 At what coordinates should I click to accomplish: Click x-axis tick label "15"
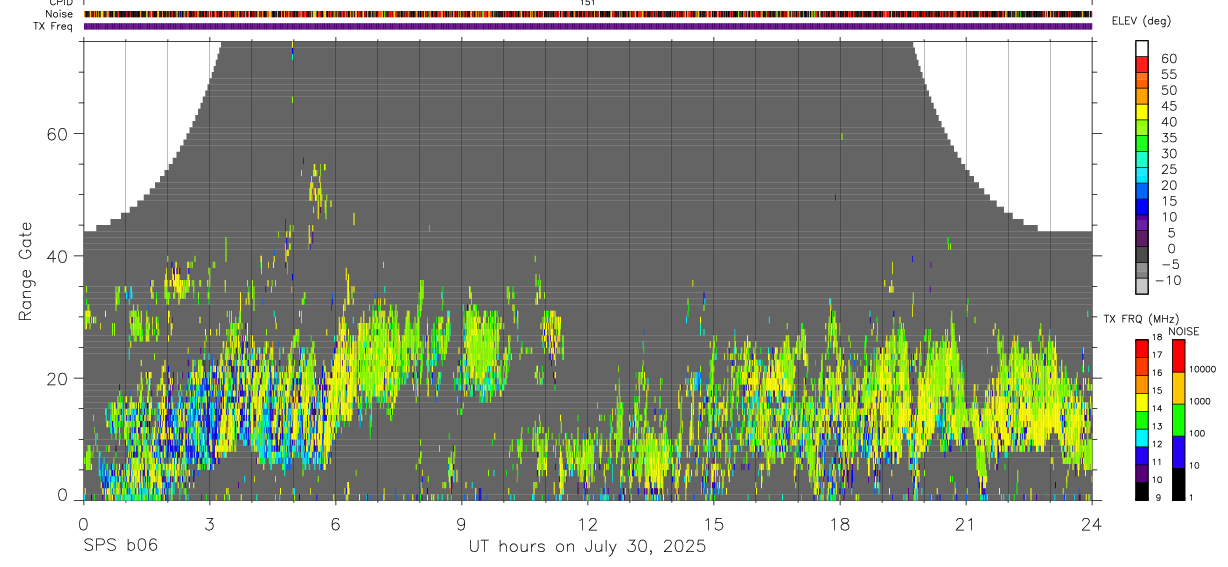point(714,523)
